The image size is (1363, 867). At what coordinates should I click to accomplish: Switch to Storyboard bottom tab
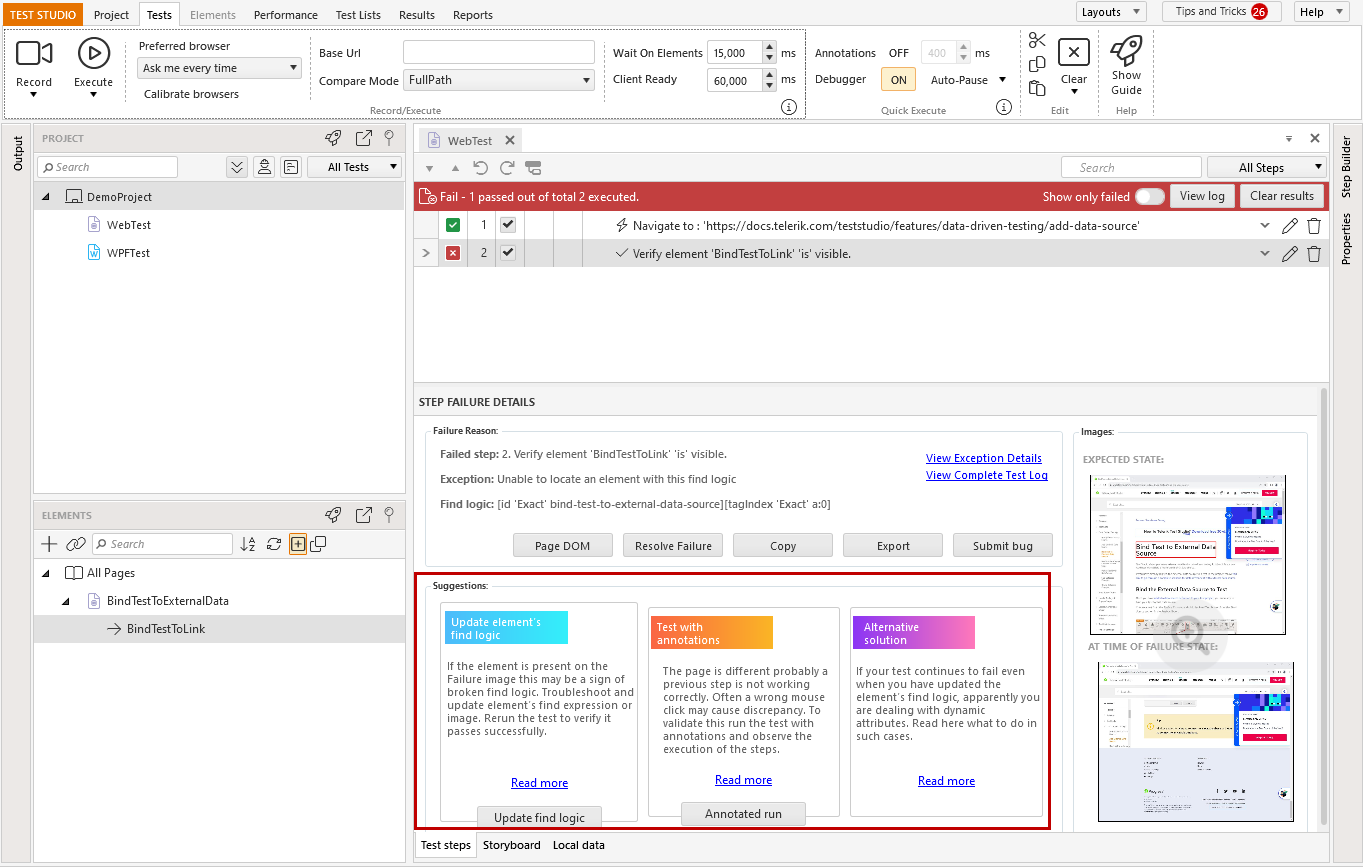[x=511, y=845]
